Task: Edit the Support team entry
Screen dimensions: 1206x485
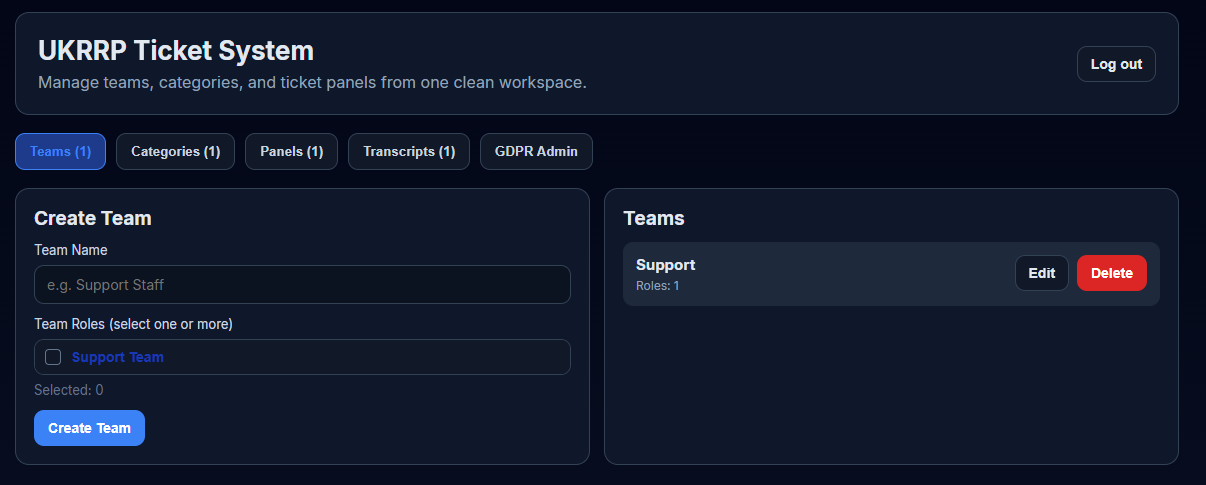Action: (1041, 273)
